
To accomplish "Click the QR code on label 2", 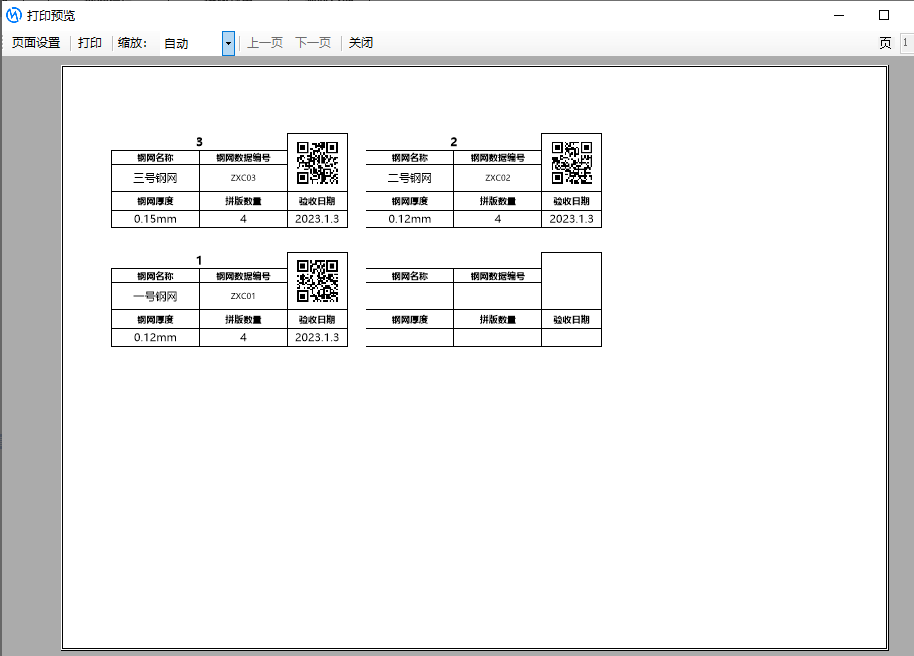I will click(572, 163).
